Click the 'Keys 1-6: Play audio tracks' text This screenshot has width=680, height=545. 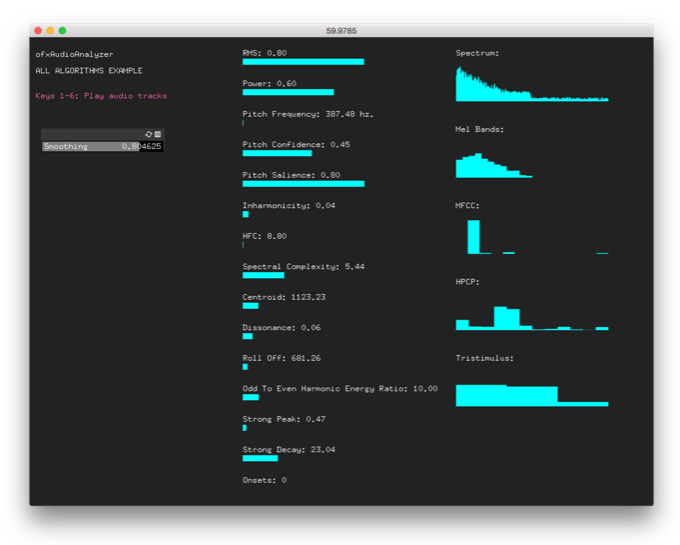pyautogui.click(x=101, y=96)
